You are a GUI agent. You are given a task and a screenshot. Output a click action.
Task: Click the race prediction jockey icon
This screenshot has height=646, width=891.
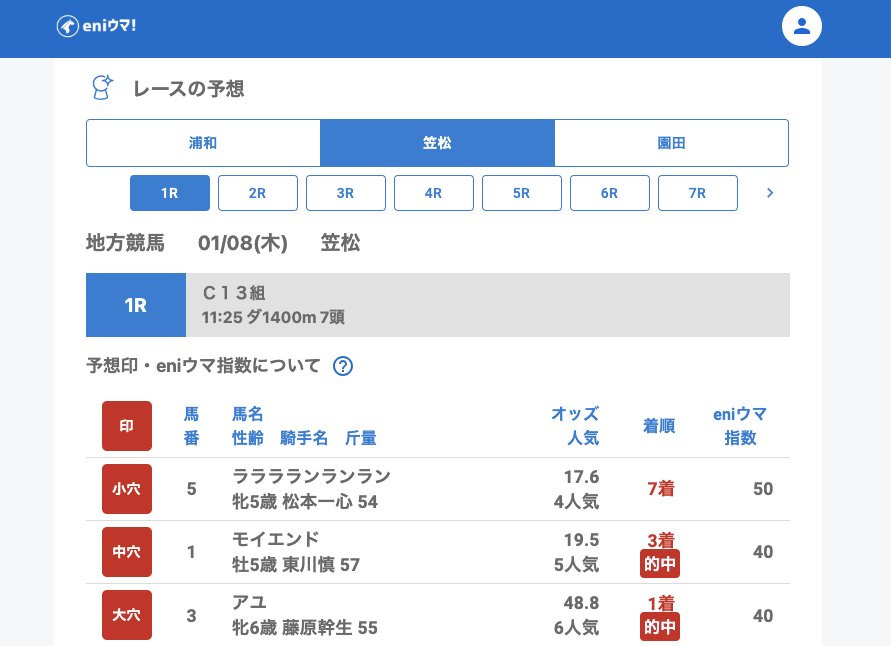pyautogui.click(x=102, y=88)
